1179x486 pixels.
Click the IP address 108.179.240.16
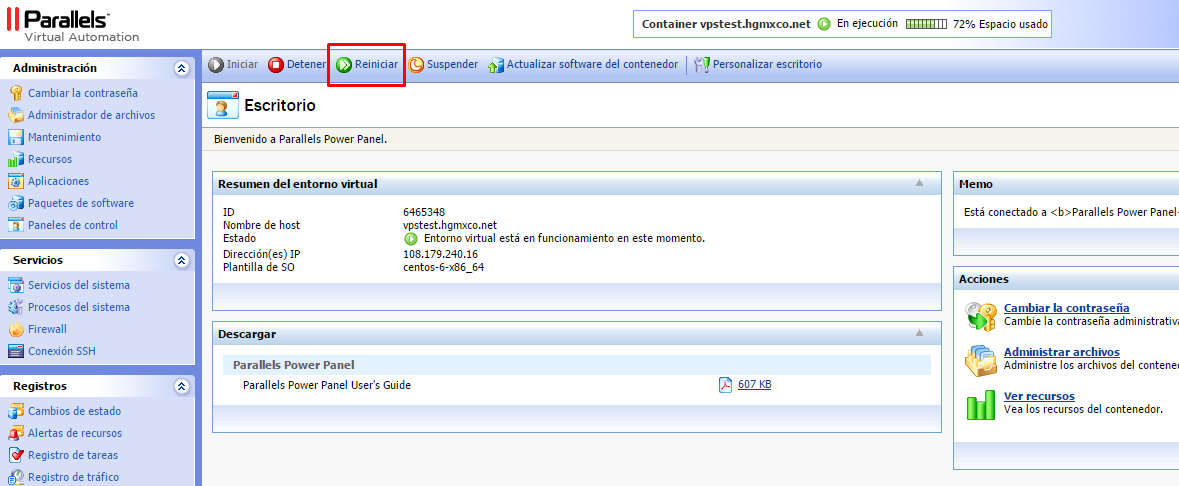[441, 254]
